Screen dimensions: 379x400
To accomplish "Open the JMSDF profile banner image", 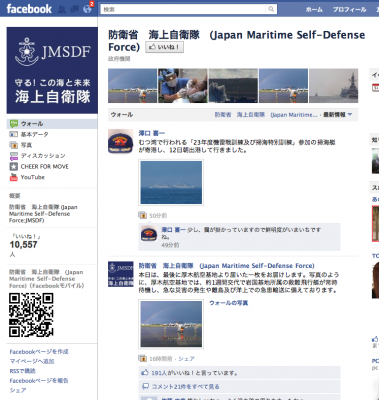I will (x=52, y=70).
